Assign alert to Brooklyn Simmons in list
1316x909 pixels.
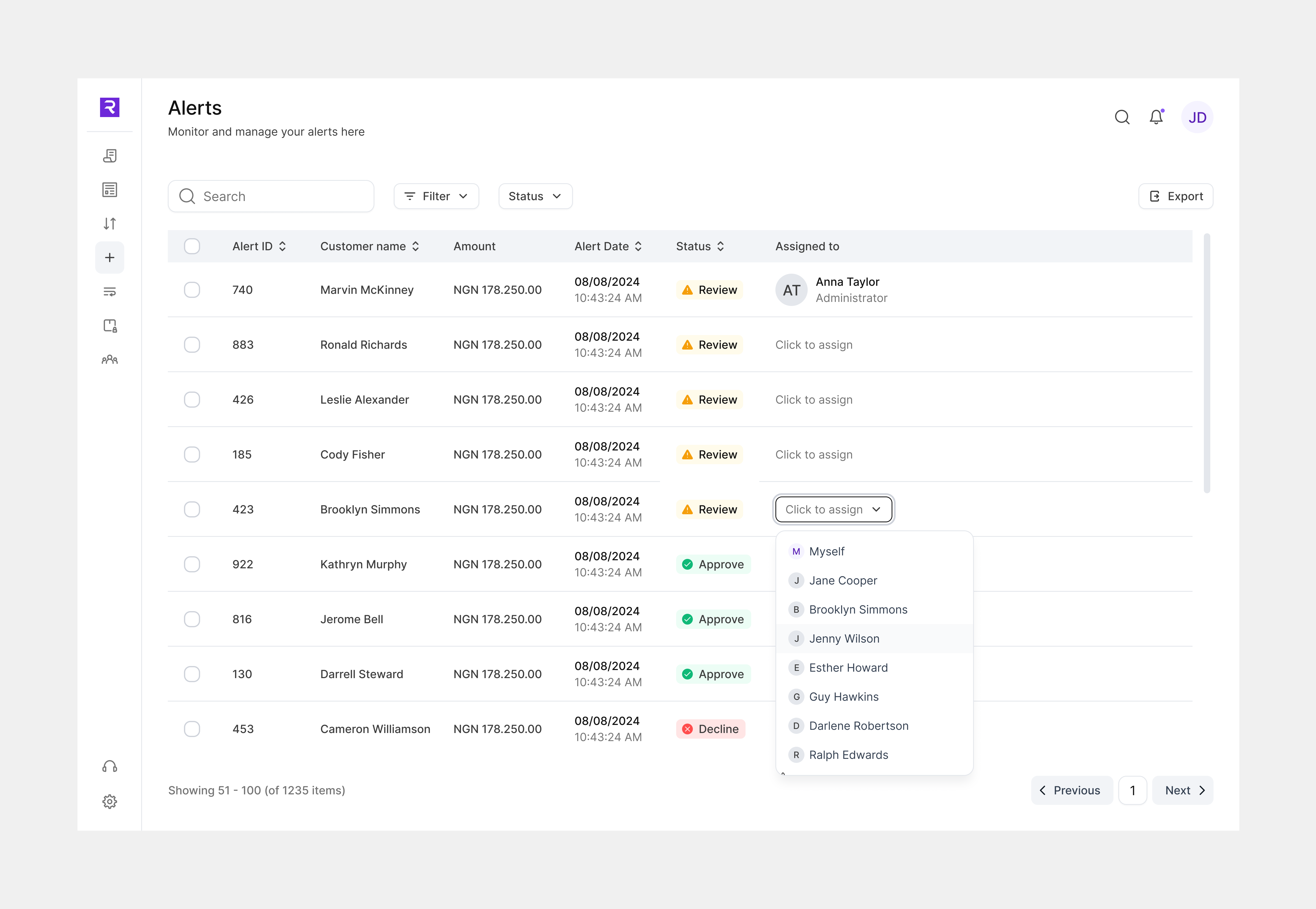tap(874, 609)
